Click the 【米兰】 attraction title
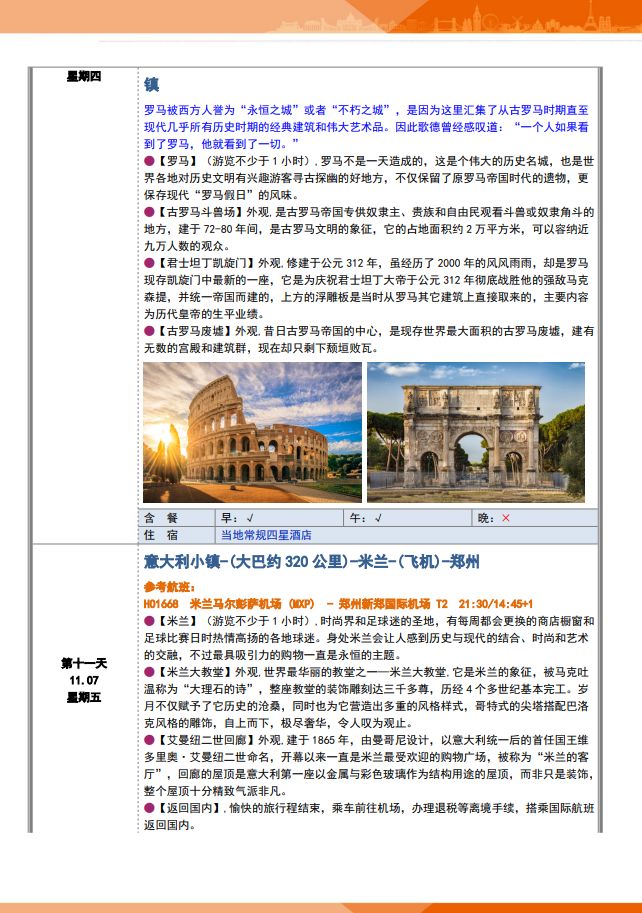This screenshot has width=642, height=913. click(x=178, y=621)
